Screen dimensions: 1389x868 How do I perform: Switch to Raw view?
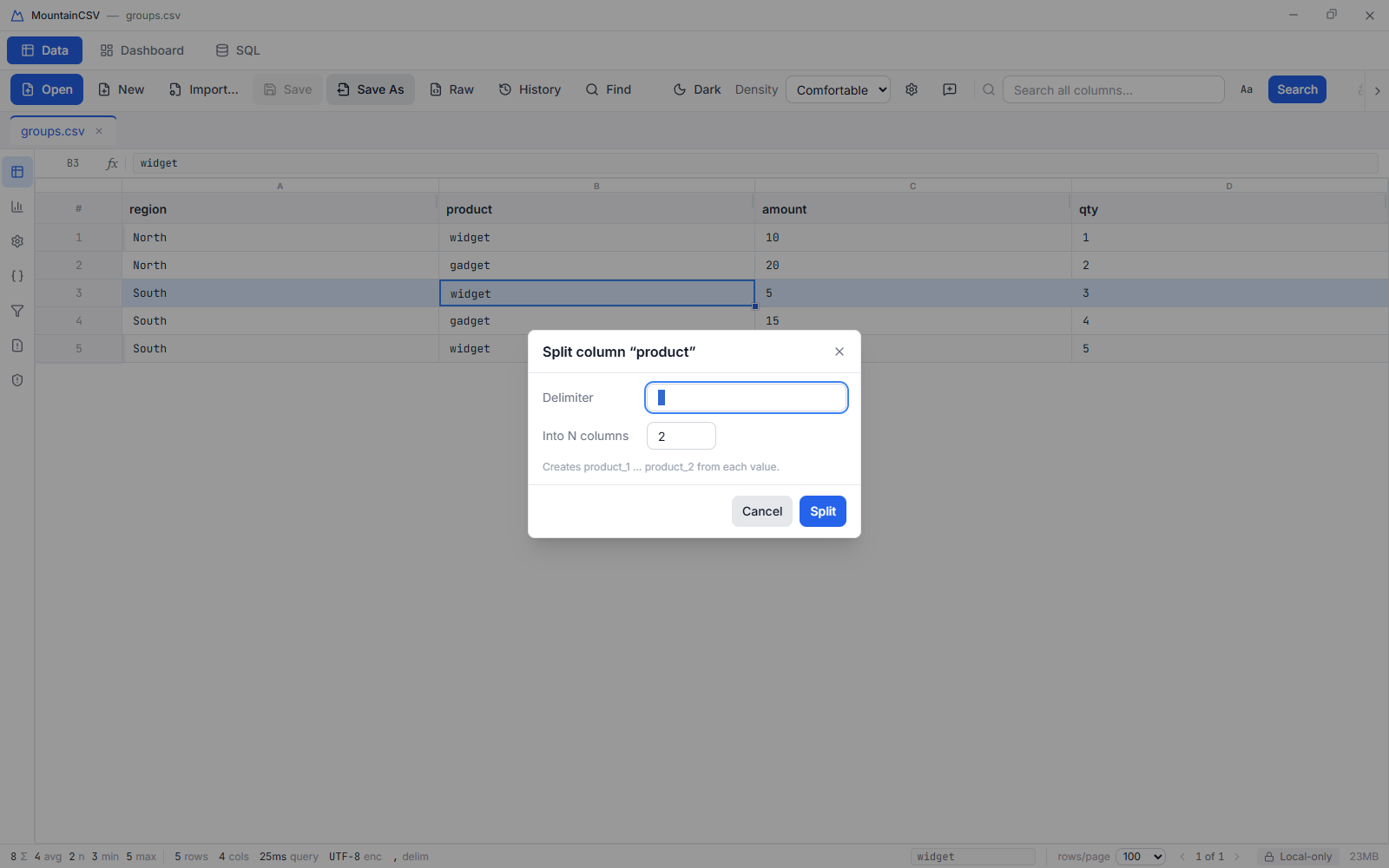452,89
